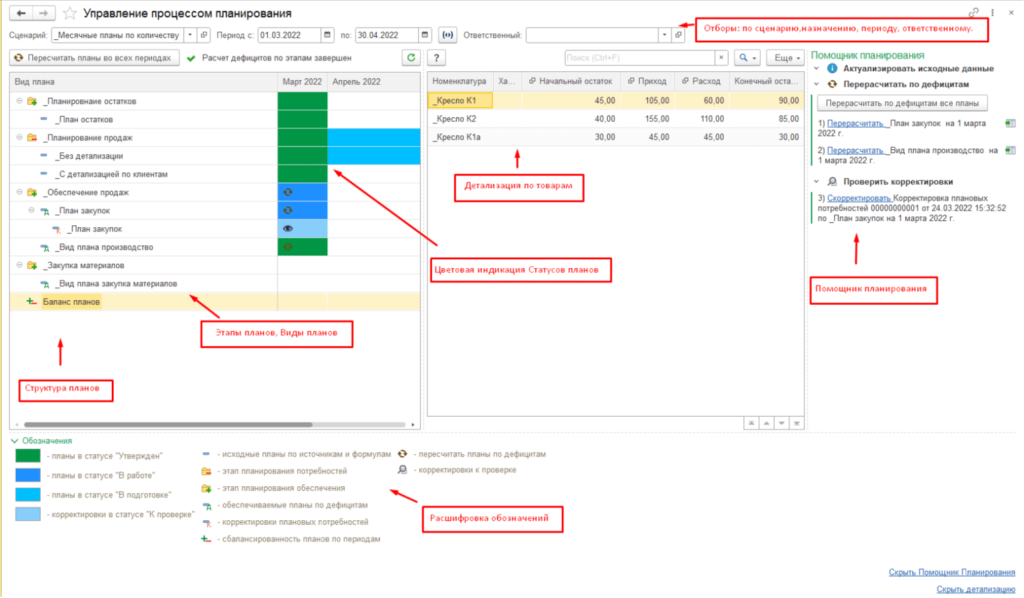
Task: Collapse the Обозначения legend section
Action: [x=14, y=440]
